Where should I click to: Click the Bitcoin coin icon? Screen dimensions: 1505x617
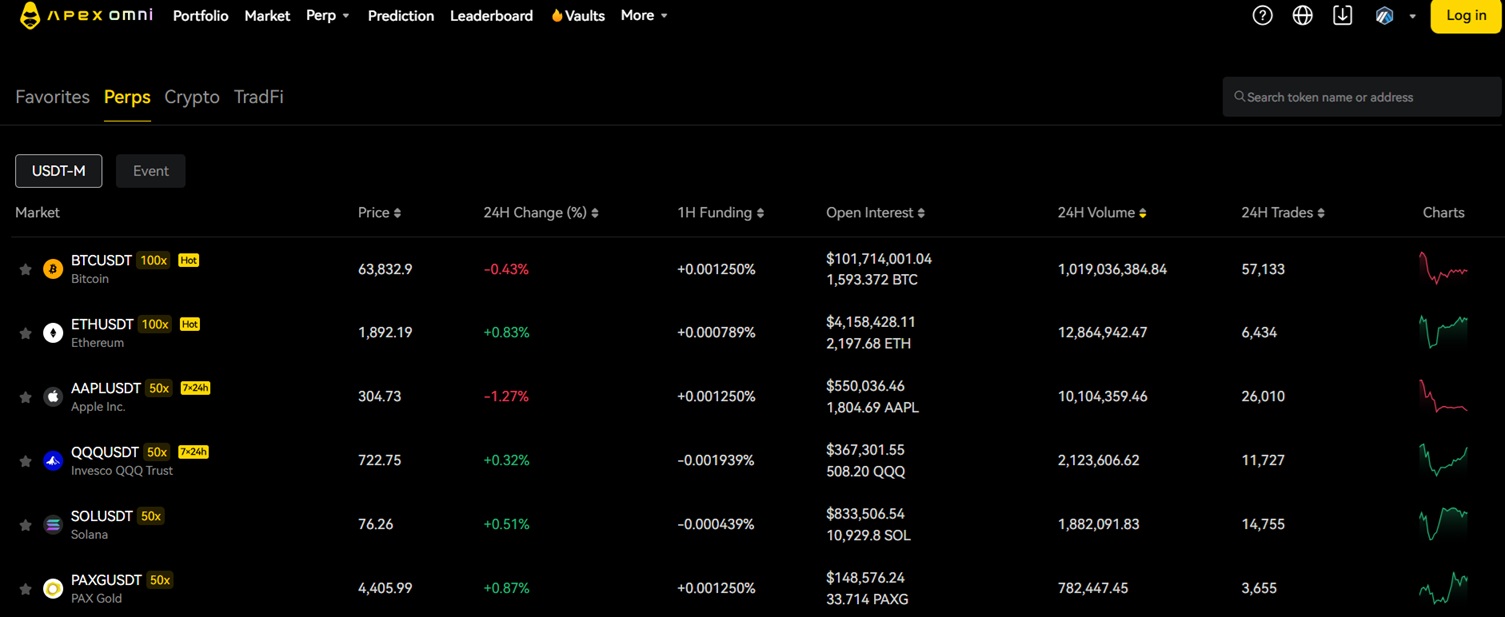53,269
